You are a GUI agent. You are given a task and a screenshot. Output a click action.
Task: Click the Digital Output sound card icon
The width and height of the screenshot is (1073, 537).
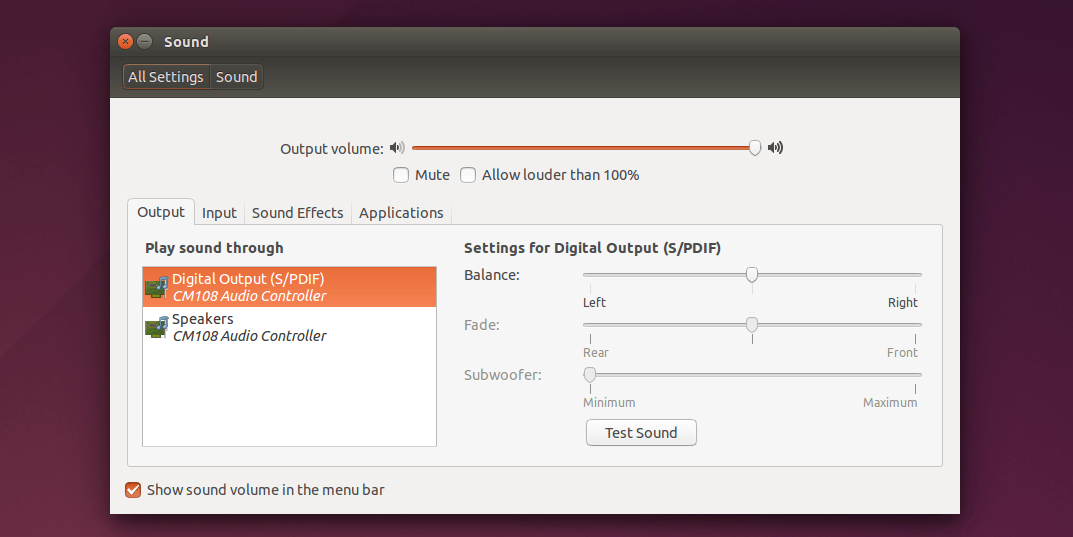pos(156,287)
